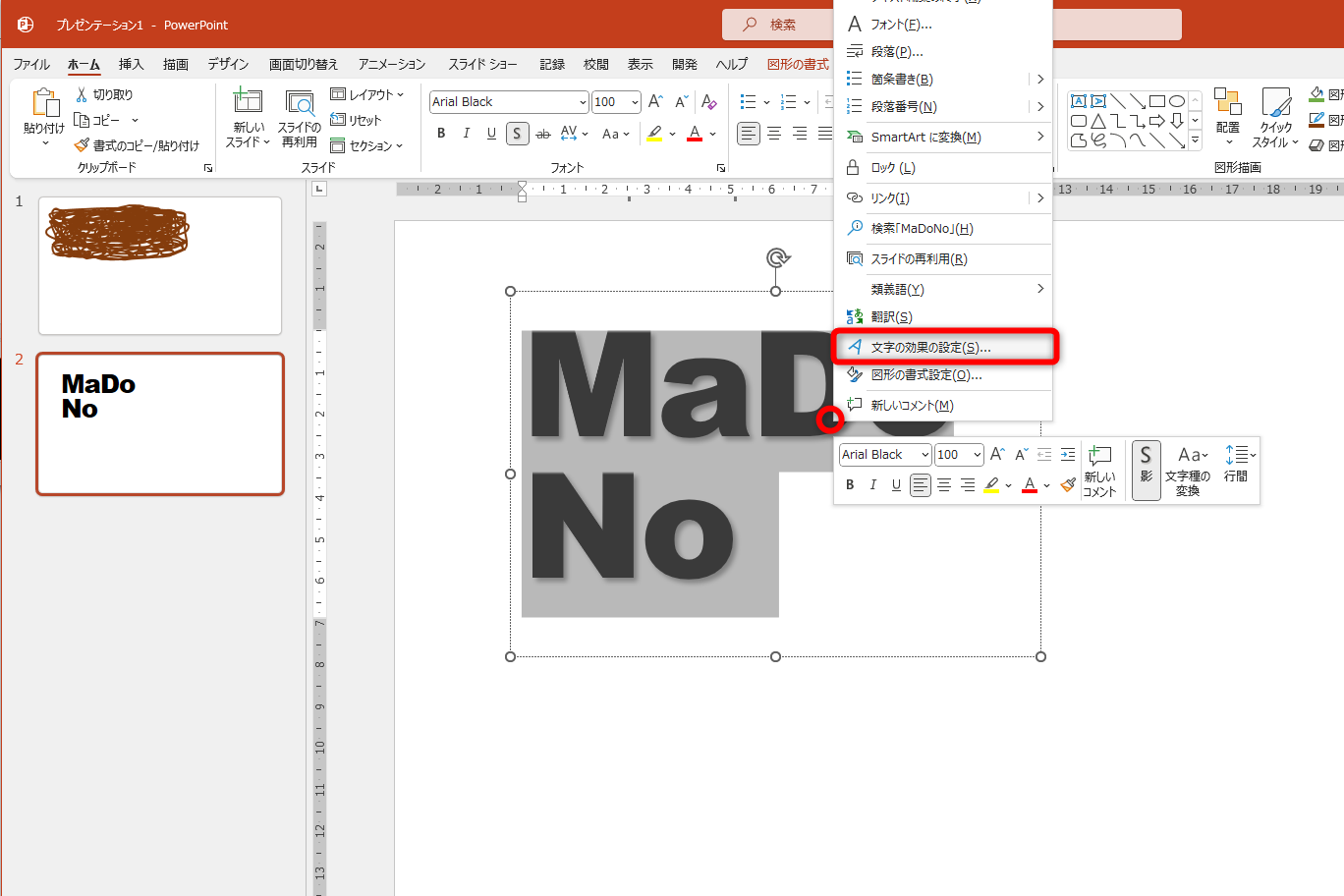Image resolution: width=1344 pixels, height=896 pixels.
Task: Choose 図形の書式設定 from the context menu
Action: tap(924, 374)
